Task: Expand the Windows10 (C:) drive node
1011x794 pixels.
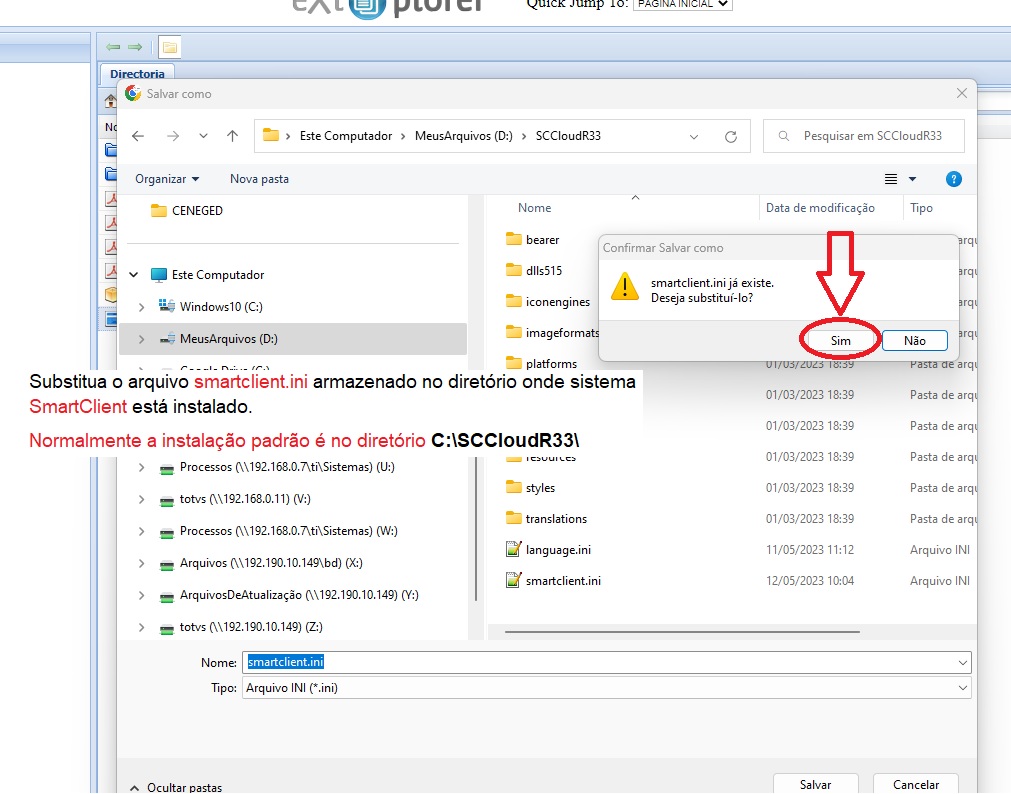Action: (141, 307)
